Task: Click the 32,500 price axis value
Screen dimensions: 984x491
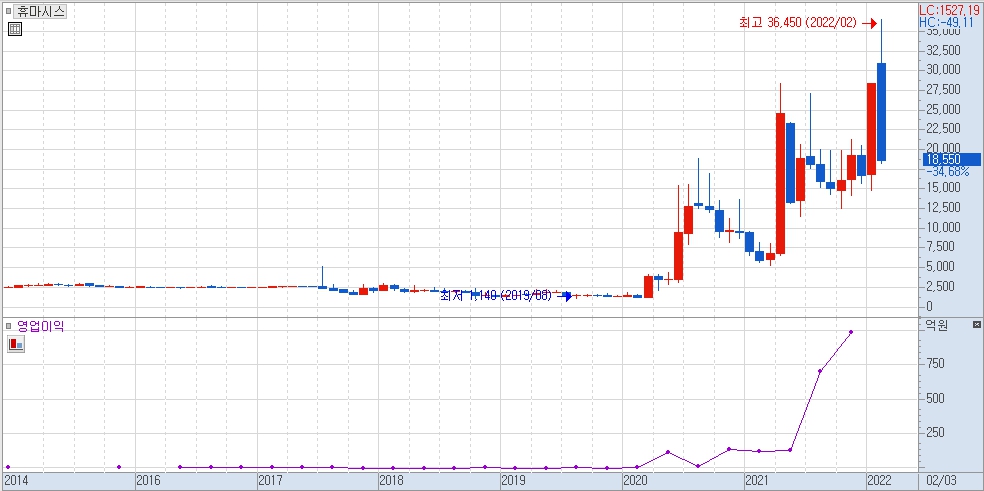Action: coord(943,50)
